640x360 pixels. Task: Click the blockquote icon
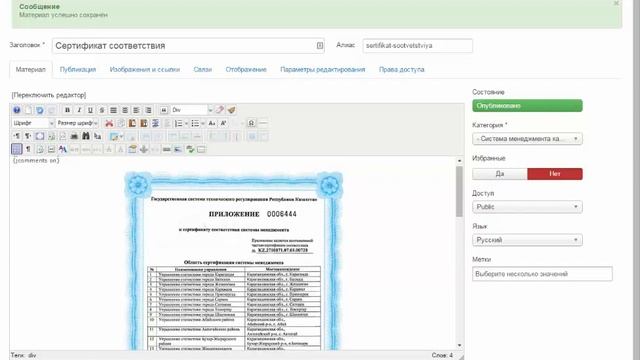pyautogui.click(x=164, y=110)
